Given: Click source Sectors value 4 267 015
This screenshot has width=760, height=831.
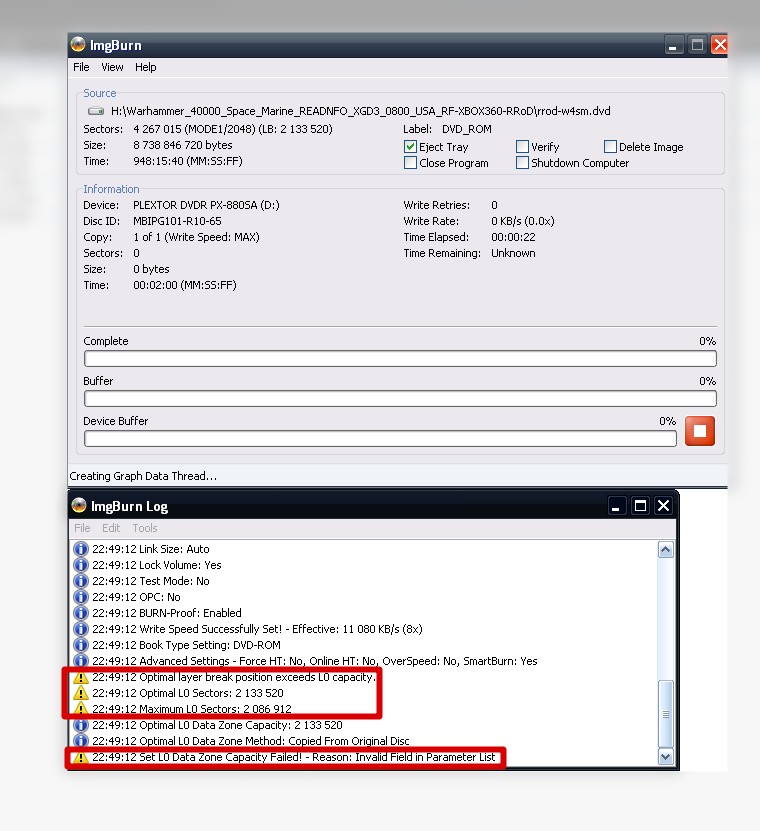Looking at the screenshot, I should coord(233,129).
